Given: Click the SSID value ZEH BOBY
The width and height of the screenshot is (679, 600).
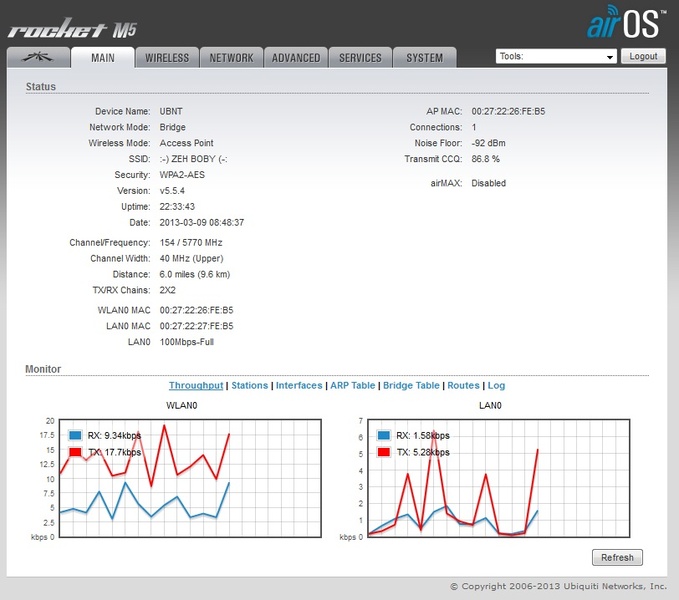Looking at the screenshot, I should [193, 159].
